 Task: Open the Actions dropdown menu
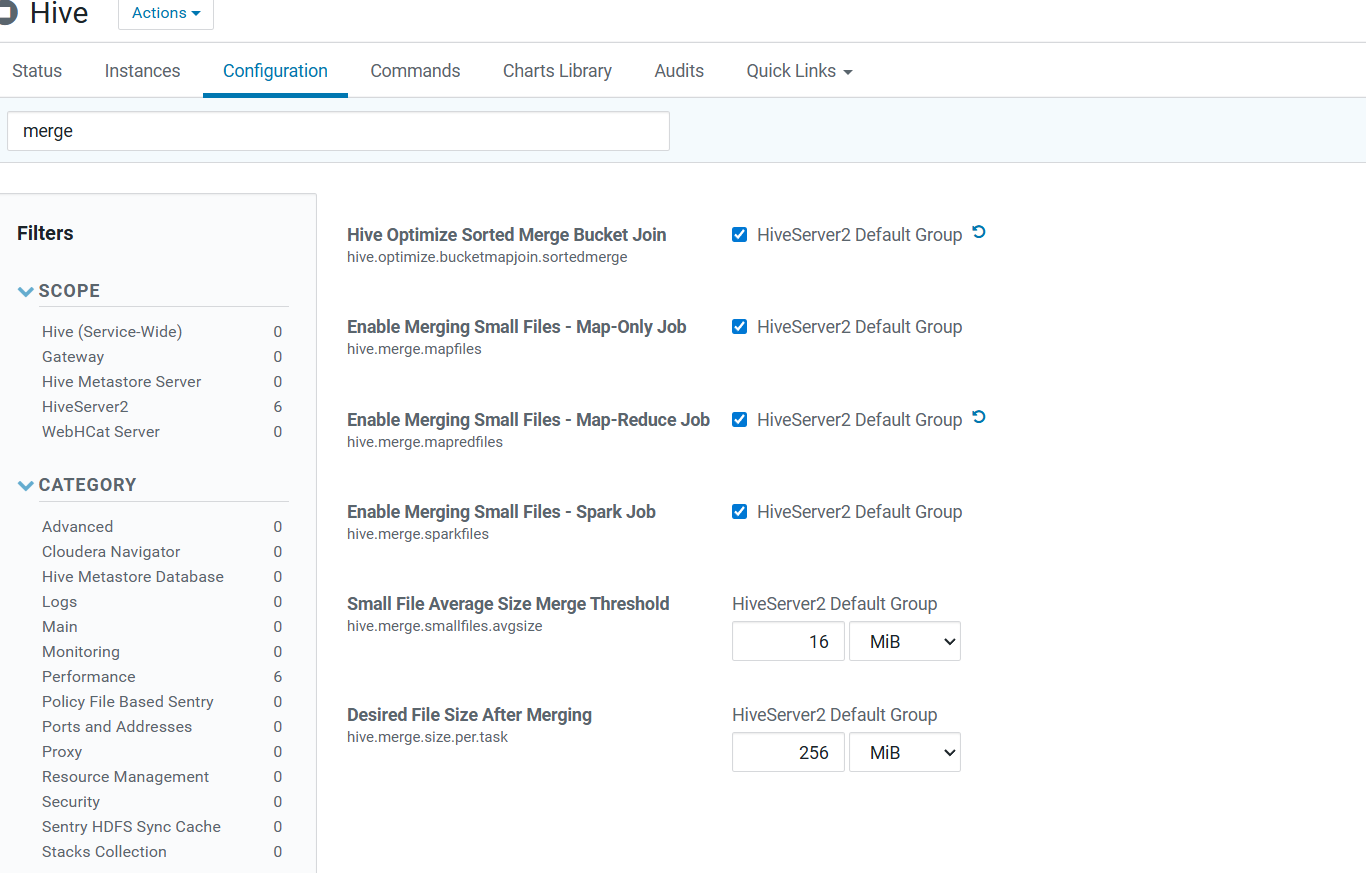coord(166,13)
